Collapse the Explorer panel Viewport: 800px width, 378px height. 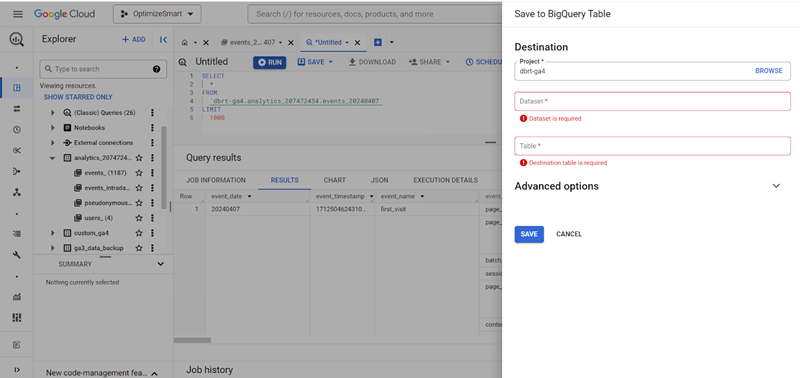point(163,39)
